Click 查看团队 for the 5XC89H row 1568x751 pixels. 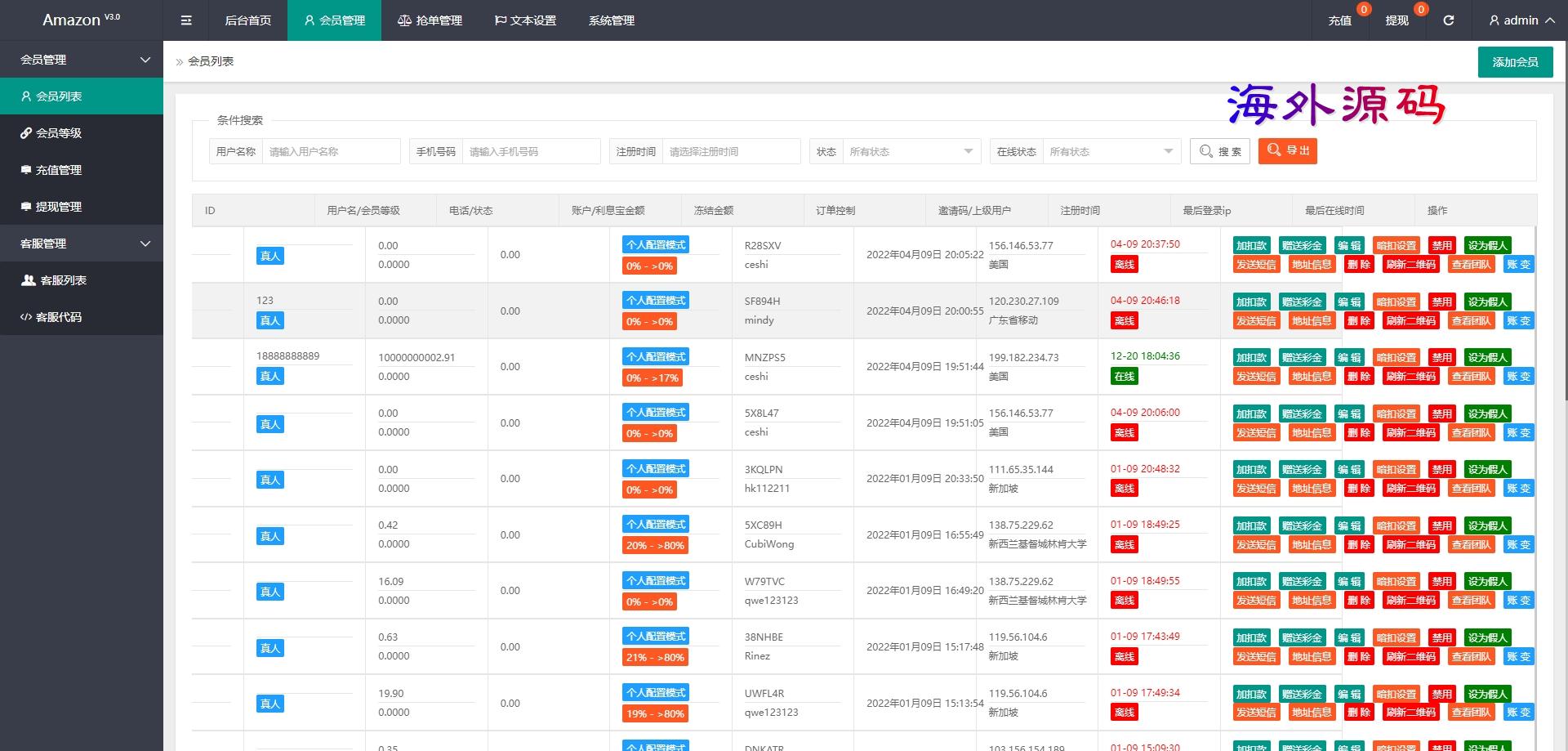pos(1471,544)
